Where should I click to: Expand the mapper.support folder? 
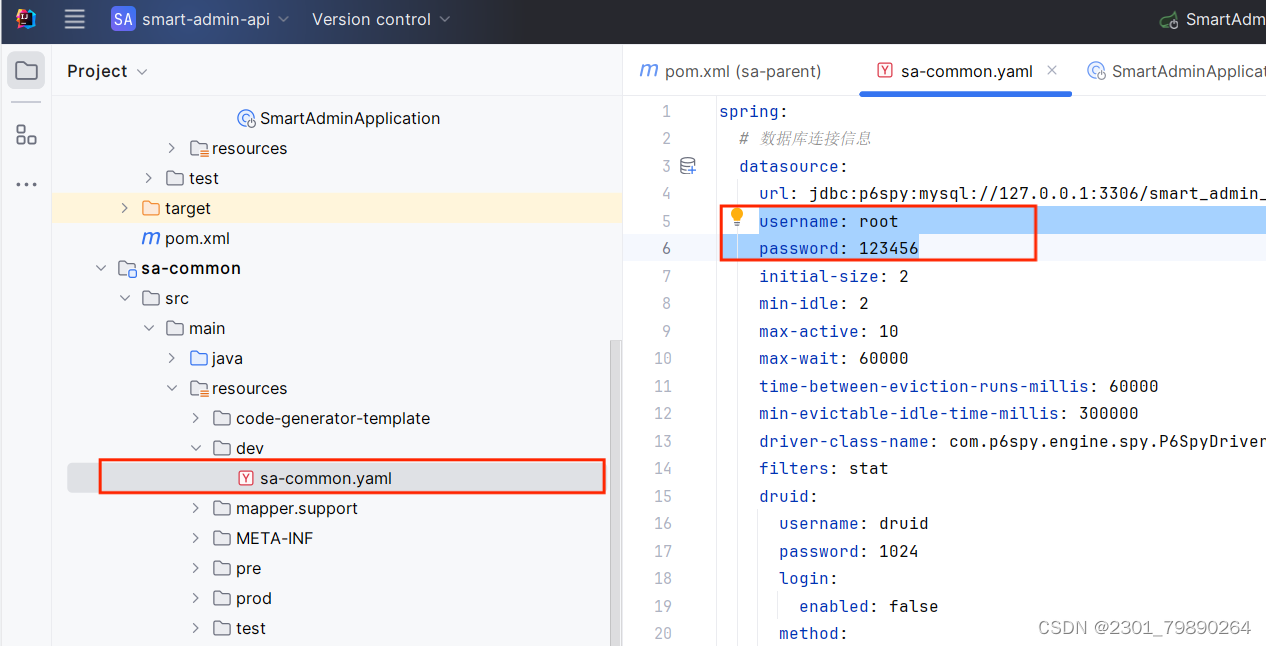[196, 508]
